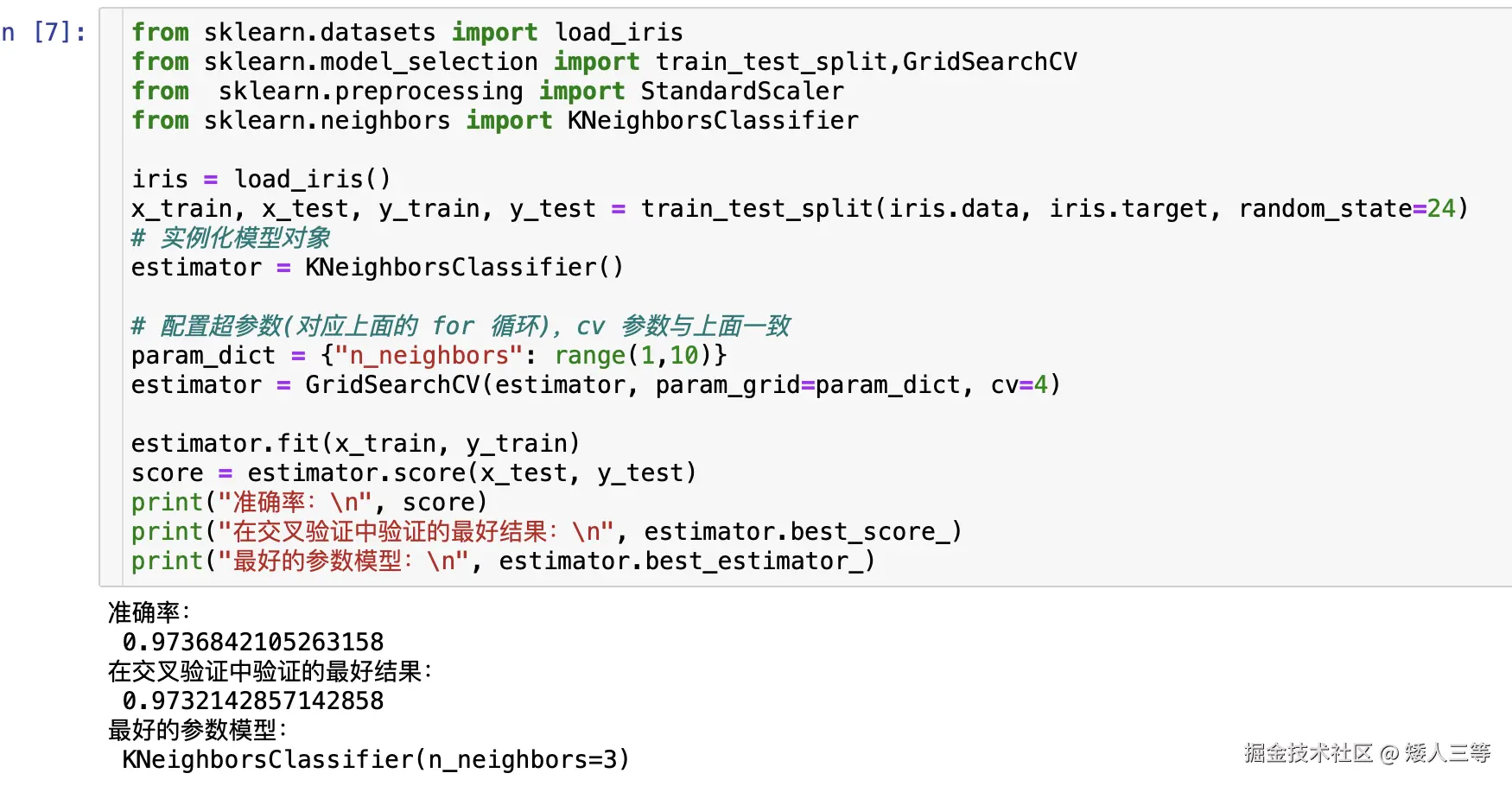
Task: Click GridSearchCV in the model_selection import
Action: coord(989,62)
